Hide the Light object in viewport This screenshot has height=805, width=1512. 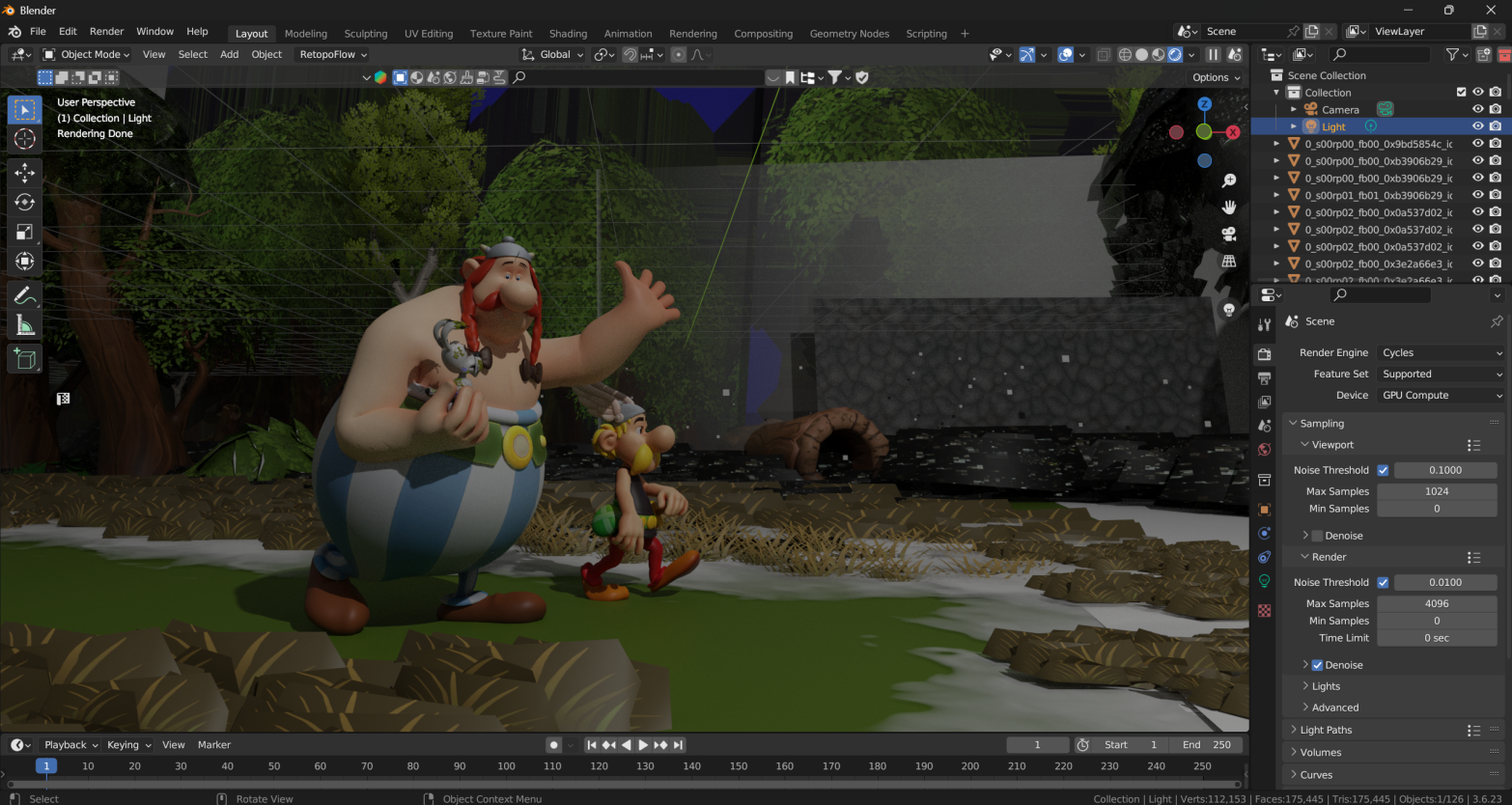coord(1477,126)
